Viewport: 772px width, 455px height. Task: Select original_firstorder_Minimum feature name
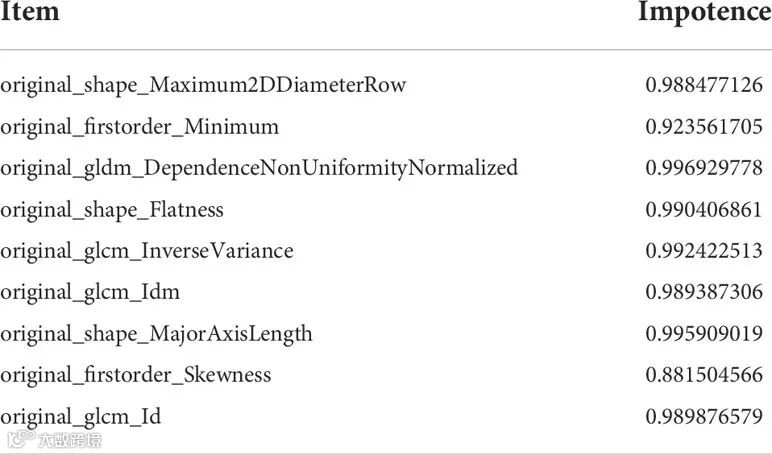139,127
